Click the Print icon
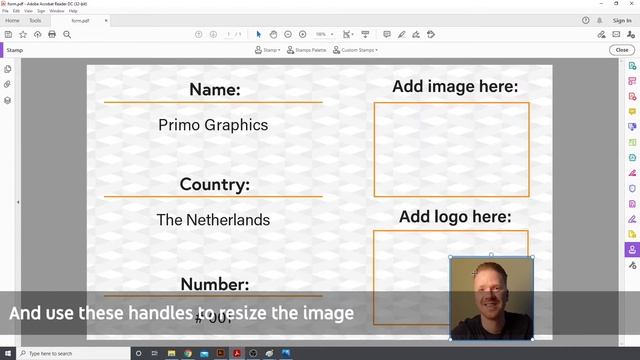 (52, 35)
